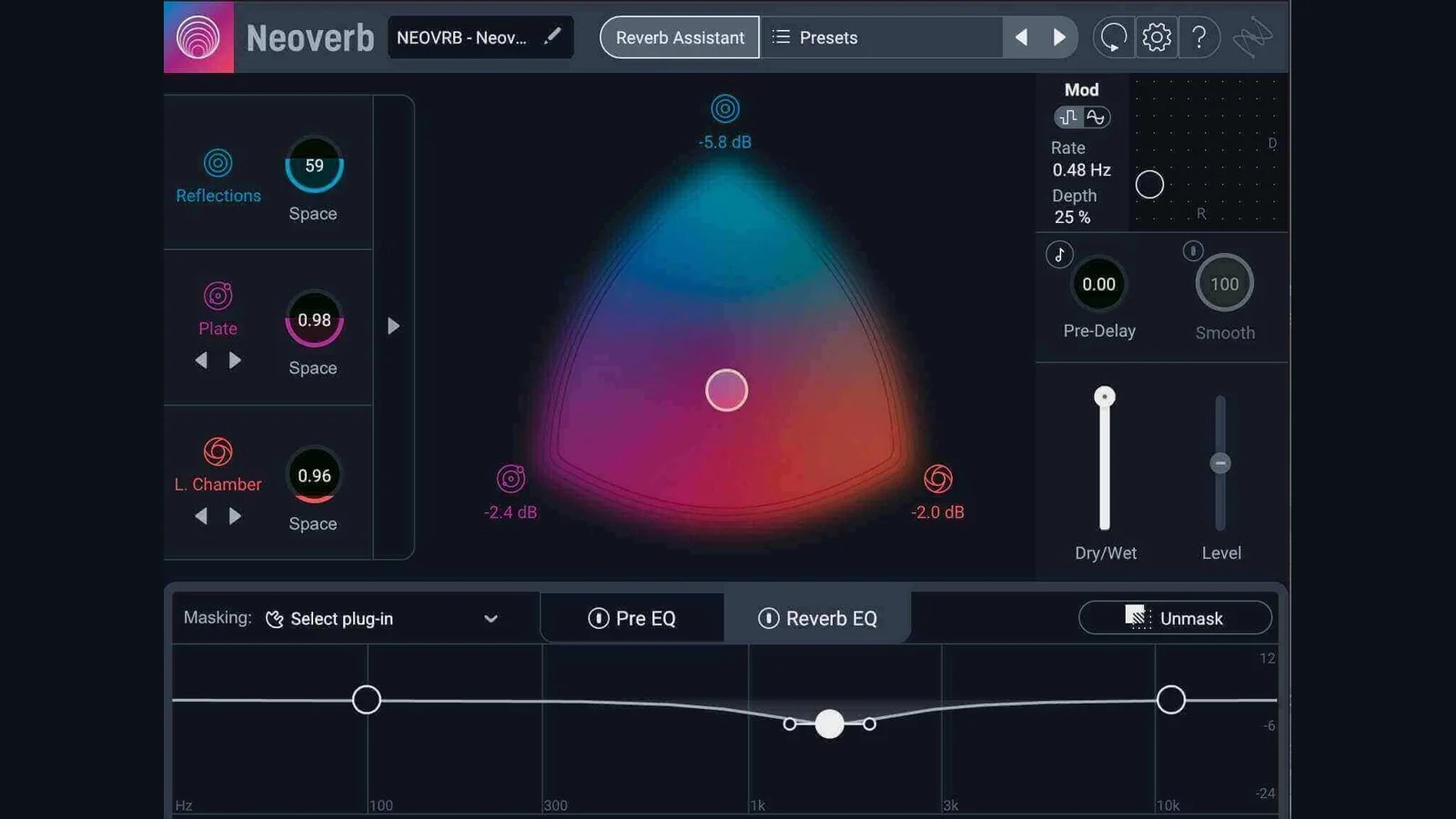Expand the advanced engine panel arrow

click(x=393, y=326)
